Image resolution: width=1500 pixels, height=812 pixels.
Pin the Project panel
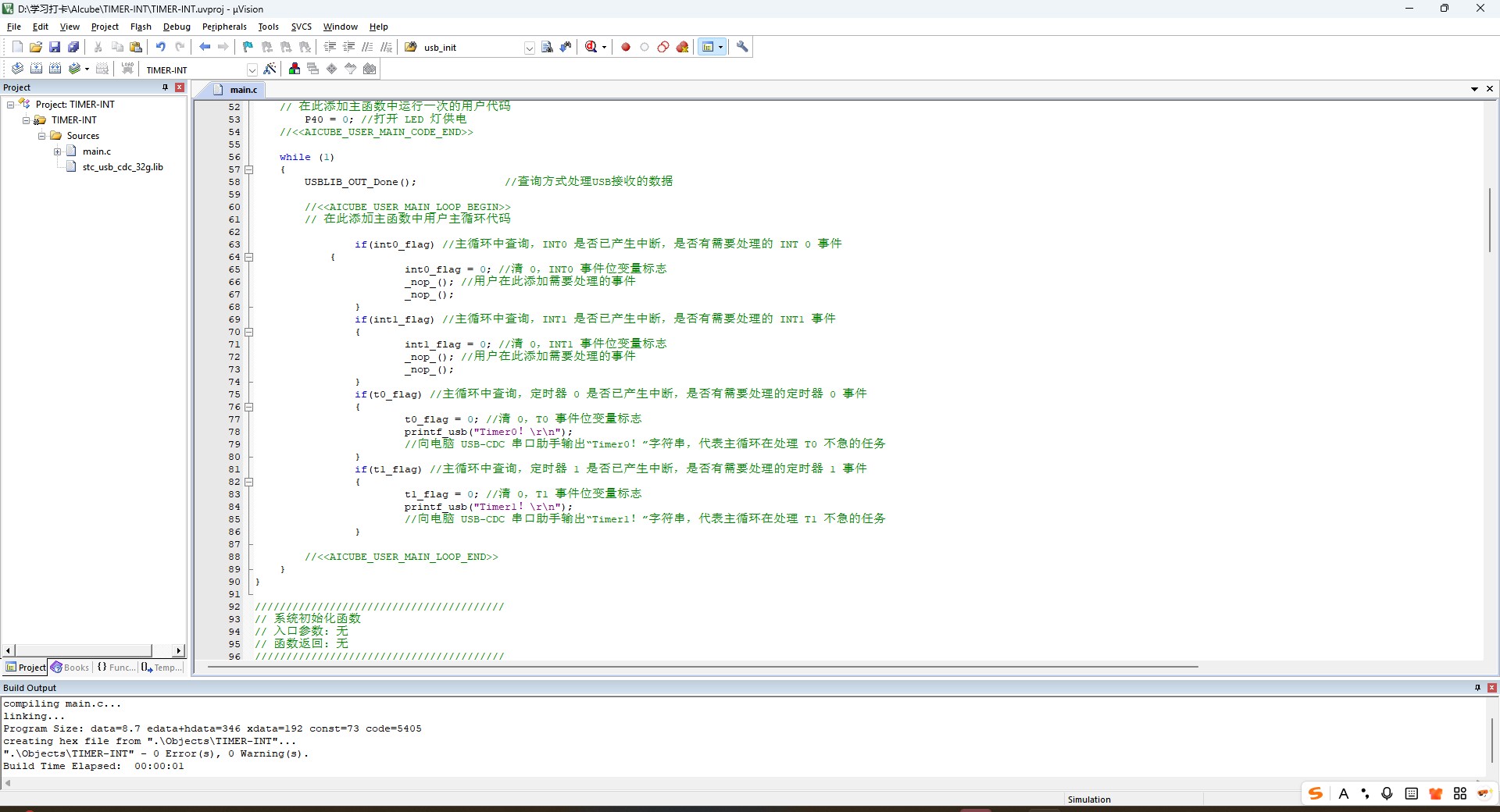click(165, 87)
